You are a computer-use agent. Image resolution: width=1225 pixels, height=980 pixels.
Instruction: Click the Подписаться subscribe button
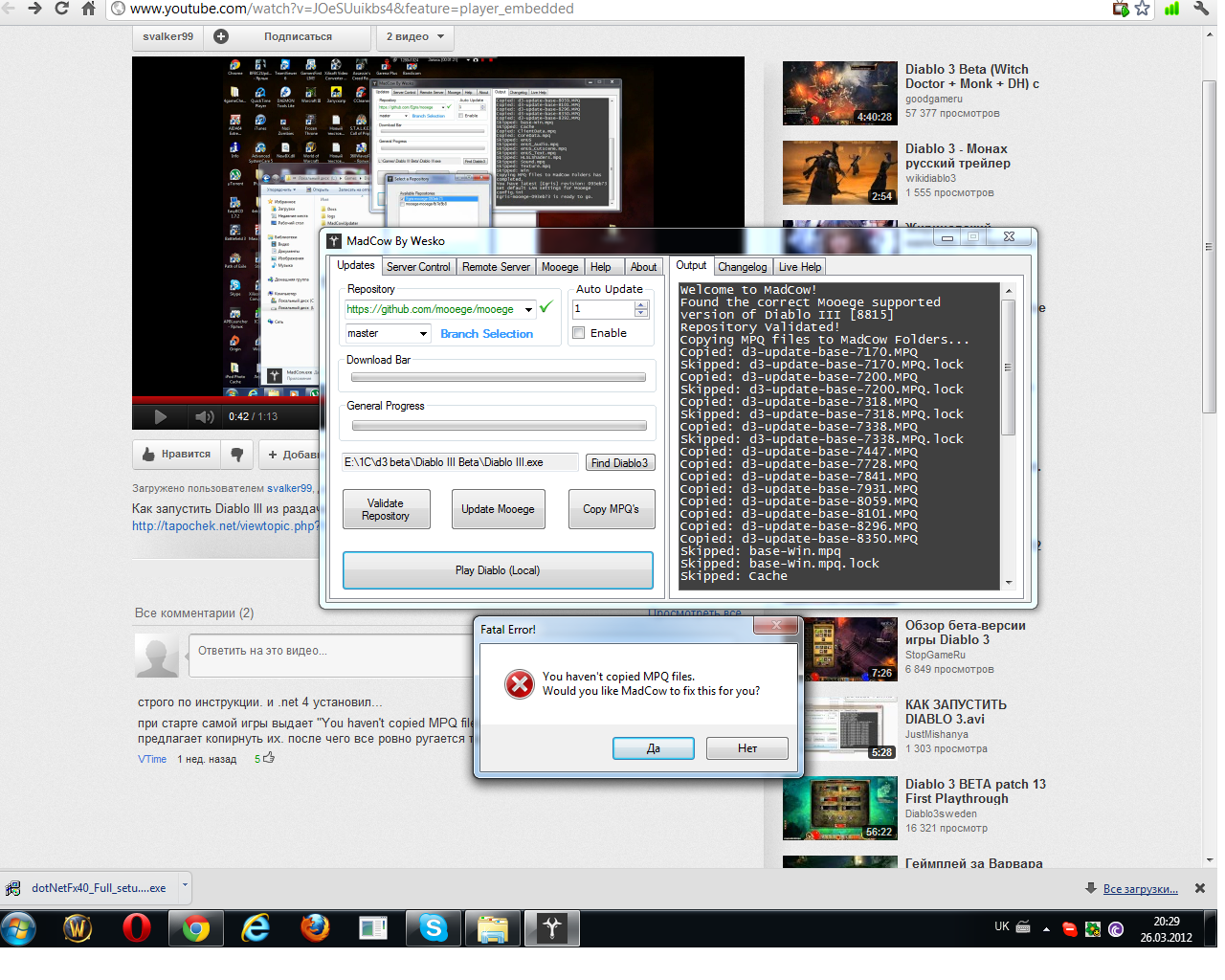298,36
